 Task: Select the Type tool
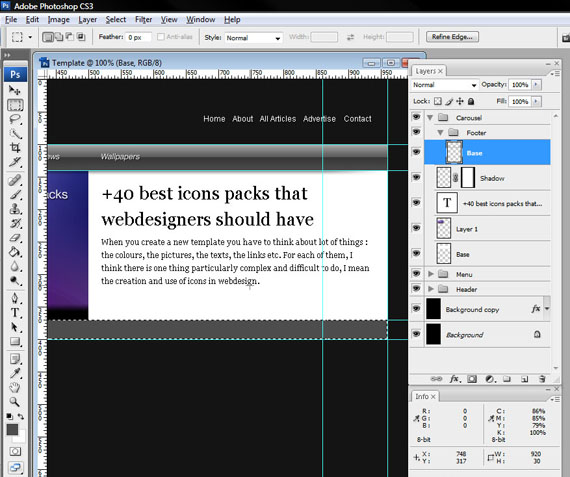15,313
